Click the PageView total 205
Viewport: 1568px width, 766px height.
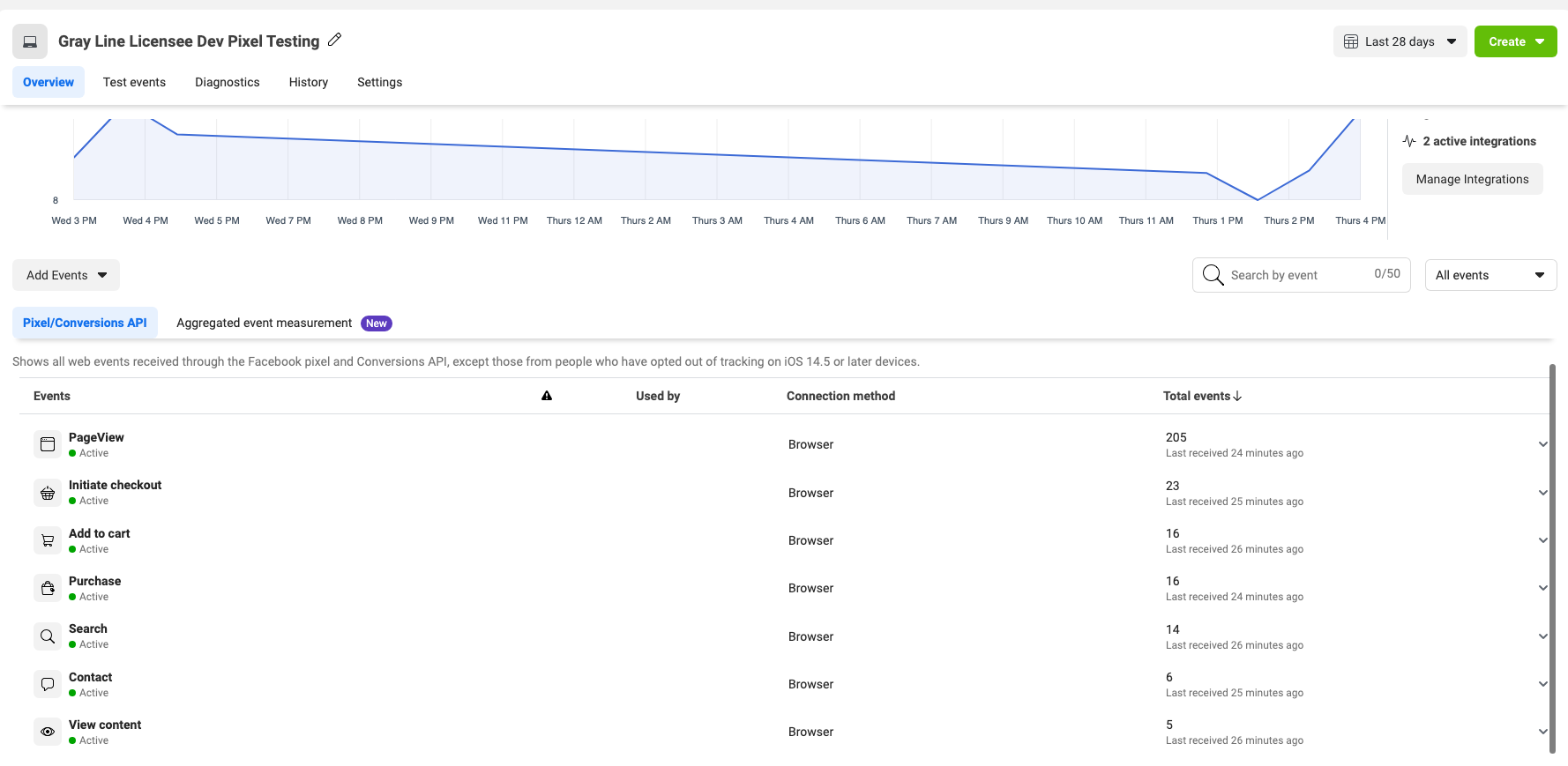point(1176,437)
